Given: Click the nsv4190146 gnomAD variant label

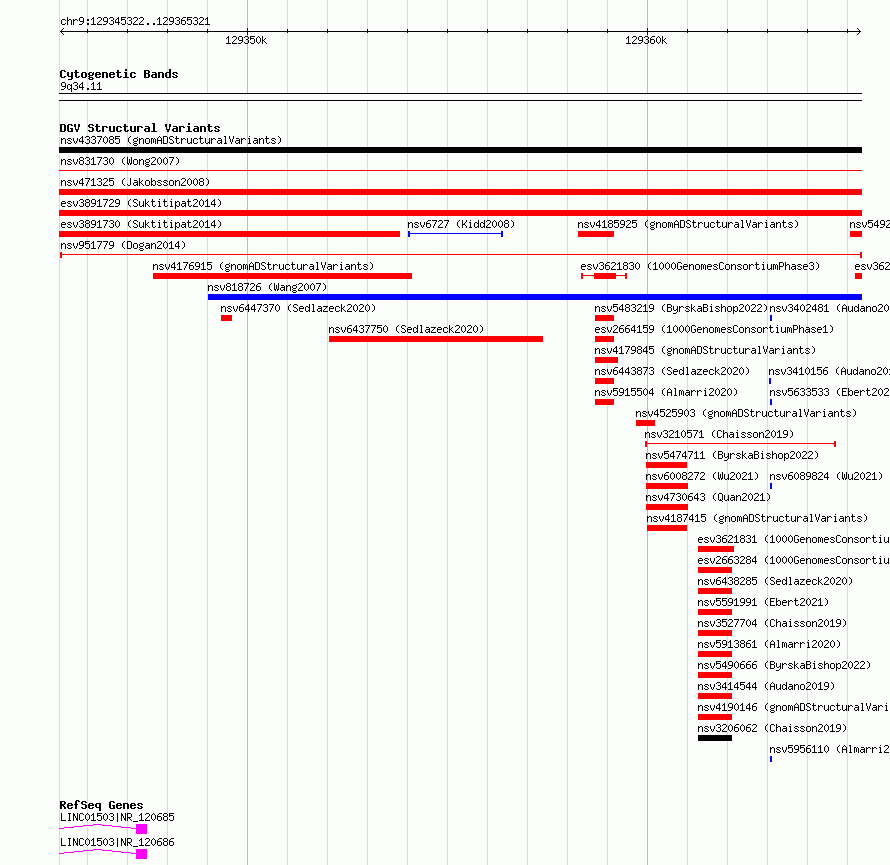Looking at the screenshot, I should (x=794, y=707).
